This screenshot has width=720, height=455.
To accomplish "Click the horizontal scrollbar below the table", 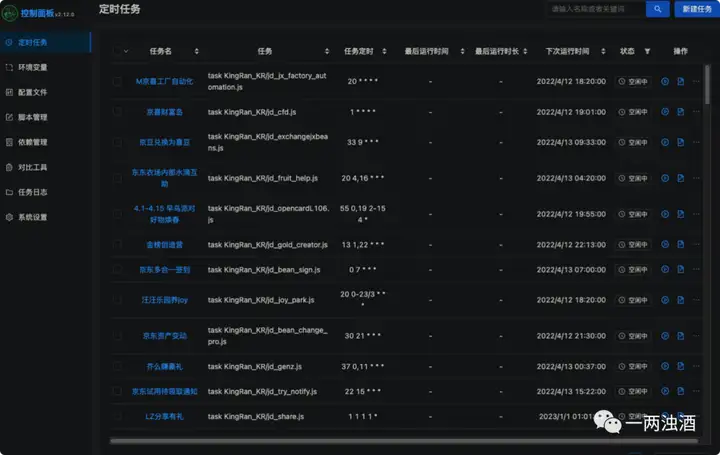I will pyautogui.click(x=404, y=441).
